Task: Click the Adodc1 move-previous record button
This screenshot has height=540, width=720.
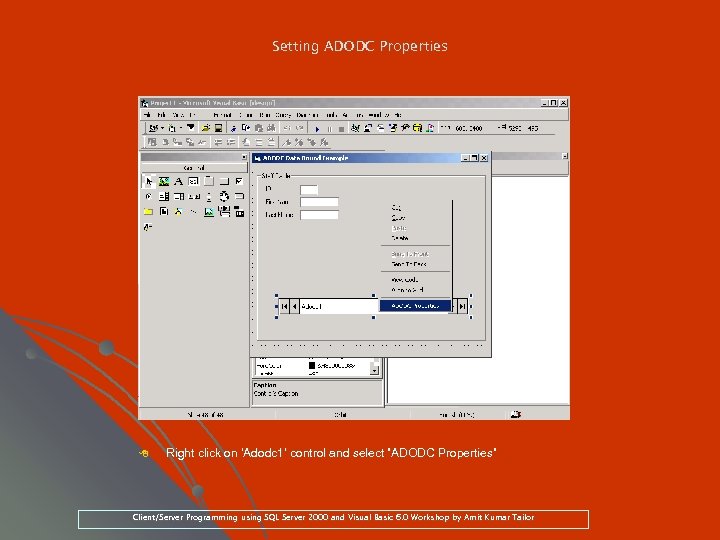Action: click(295, 306)
